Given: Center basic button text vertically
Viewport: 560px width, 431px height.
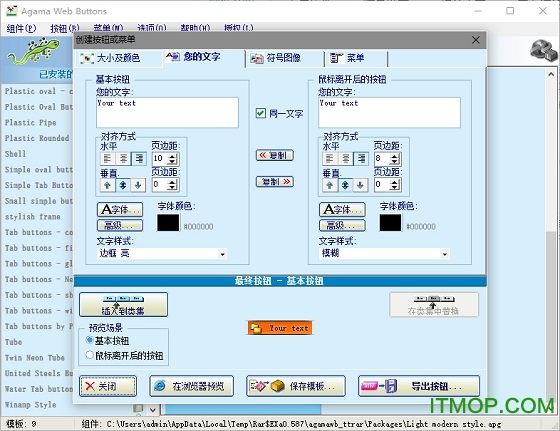Looking at the screenshot, I should tap(123, 185).
